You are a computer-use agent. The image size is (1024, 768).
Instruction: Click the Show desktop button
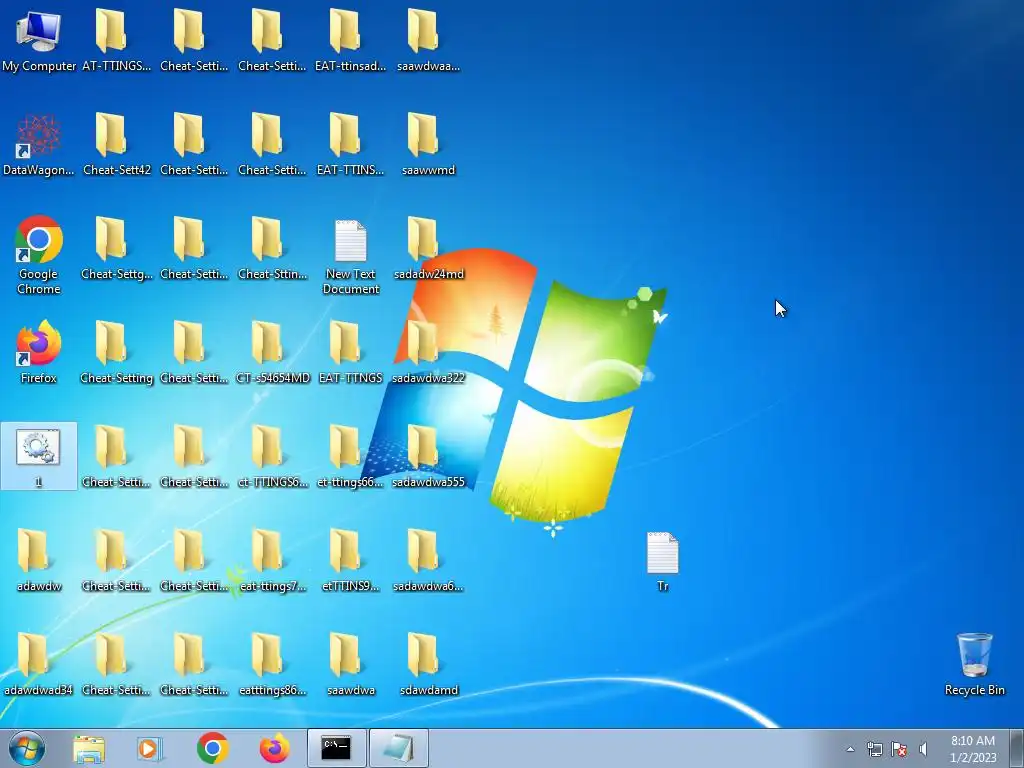[1017, 748]
